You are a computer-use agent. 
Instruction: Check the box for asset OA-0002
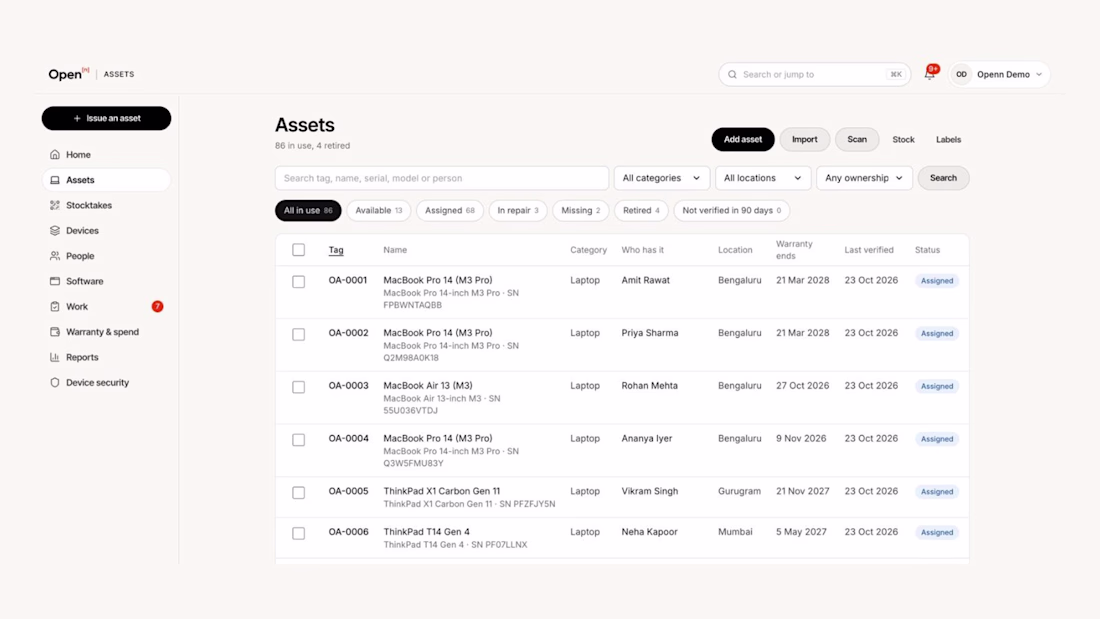pyautogui.click(x=299, y=334)
